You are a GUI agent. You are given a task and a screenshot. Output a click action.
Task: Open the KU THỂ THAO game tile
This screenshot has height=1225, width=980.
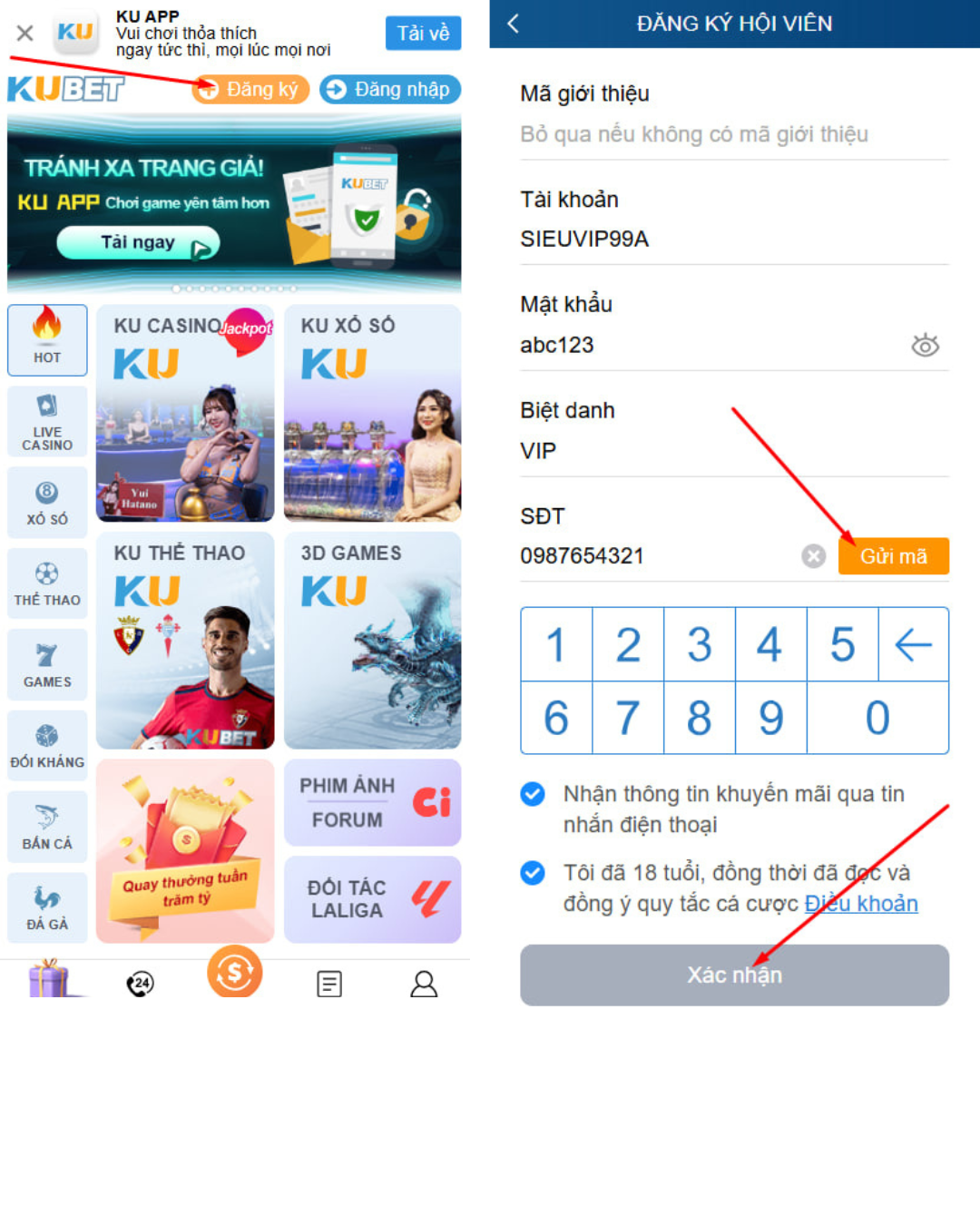coord(185,641)
